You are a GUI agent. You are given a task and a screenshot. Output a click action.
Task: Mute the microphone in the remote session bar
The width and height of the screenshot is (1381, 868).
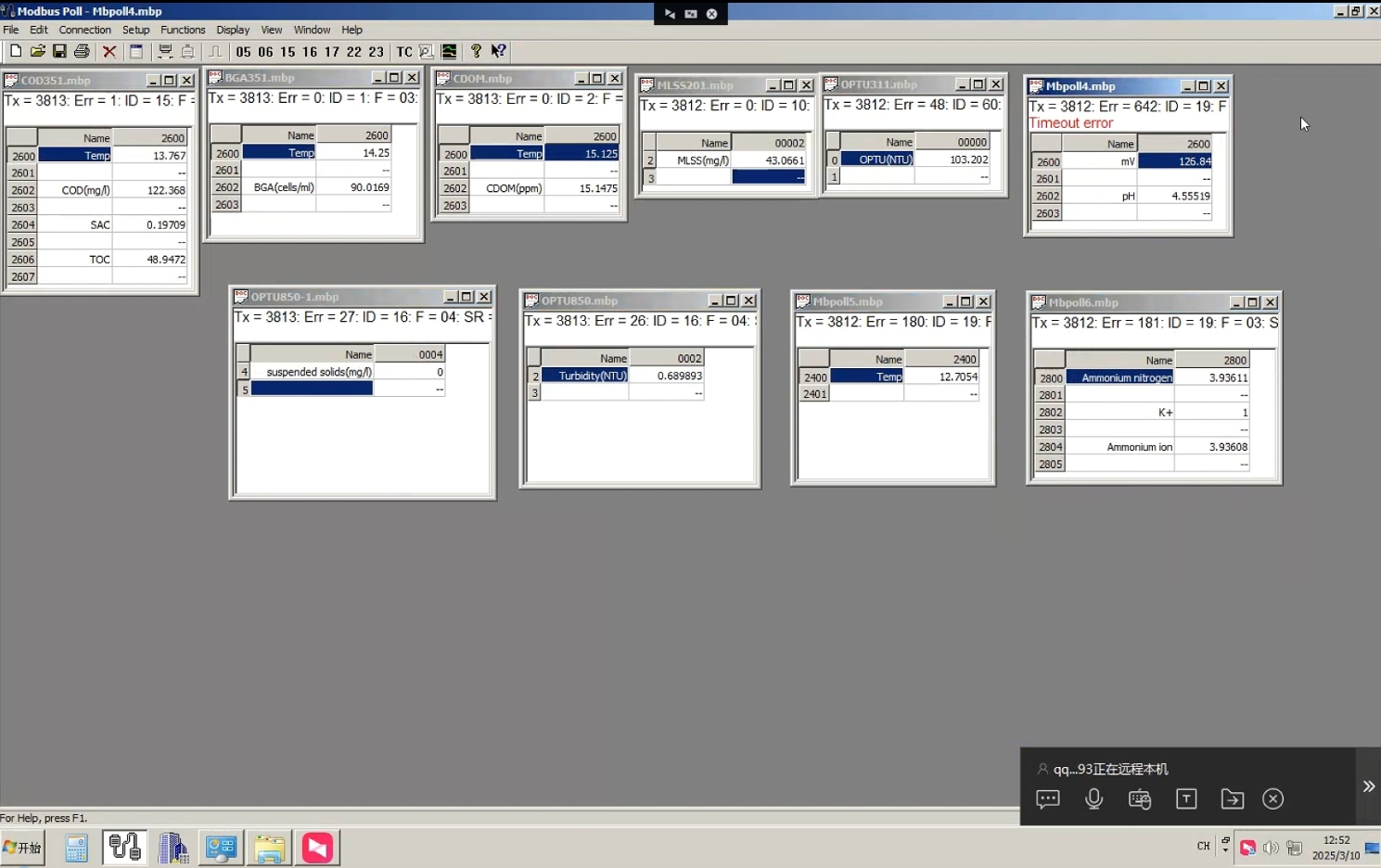coord(1093,798)
